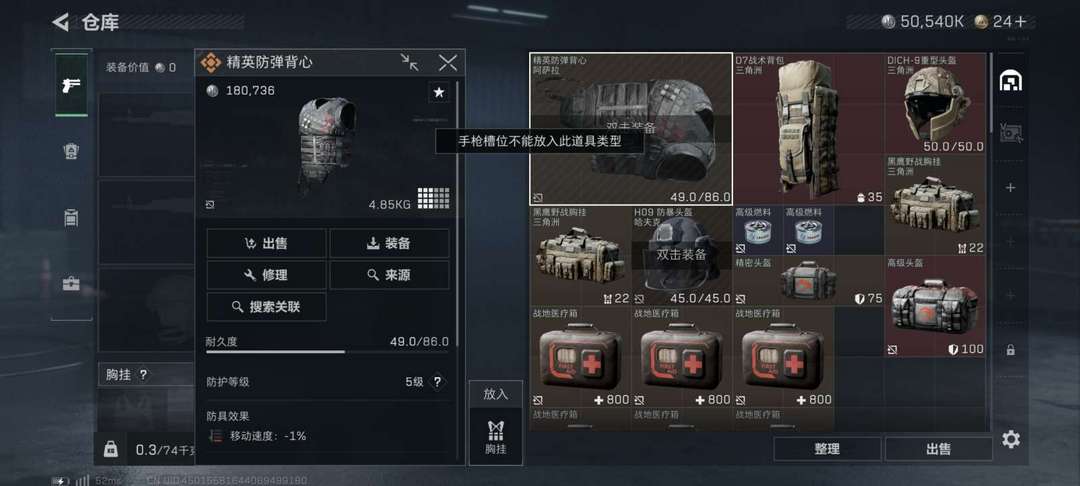Open the briefcase category in left sidebar

71,284
